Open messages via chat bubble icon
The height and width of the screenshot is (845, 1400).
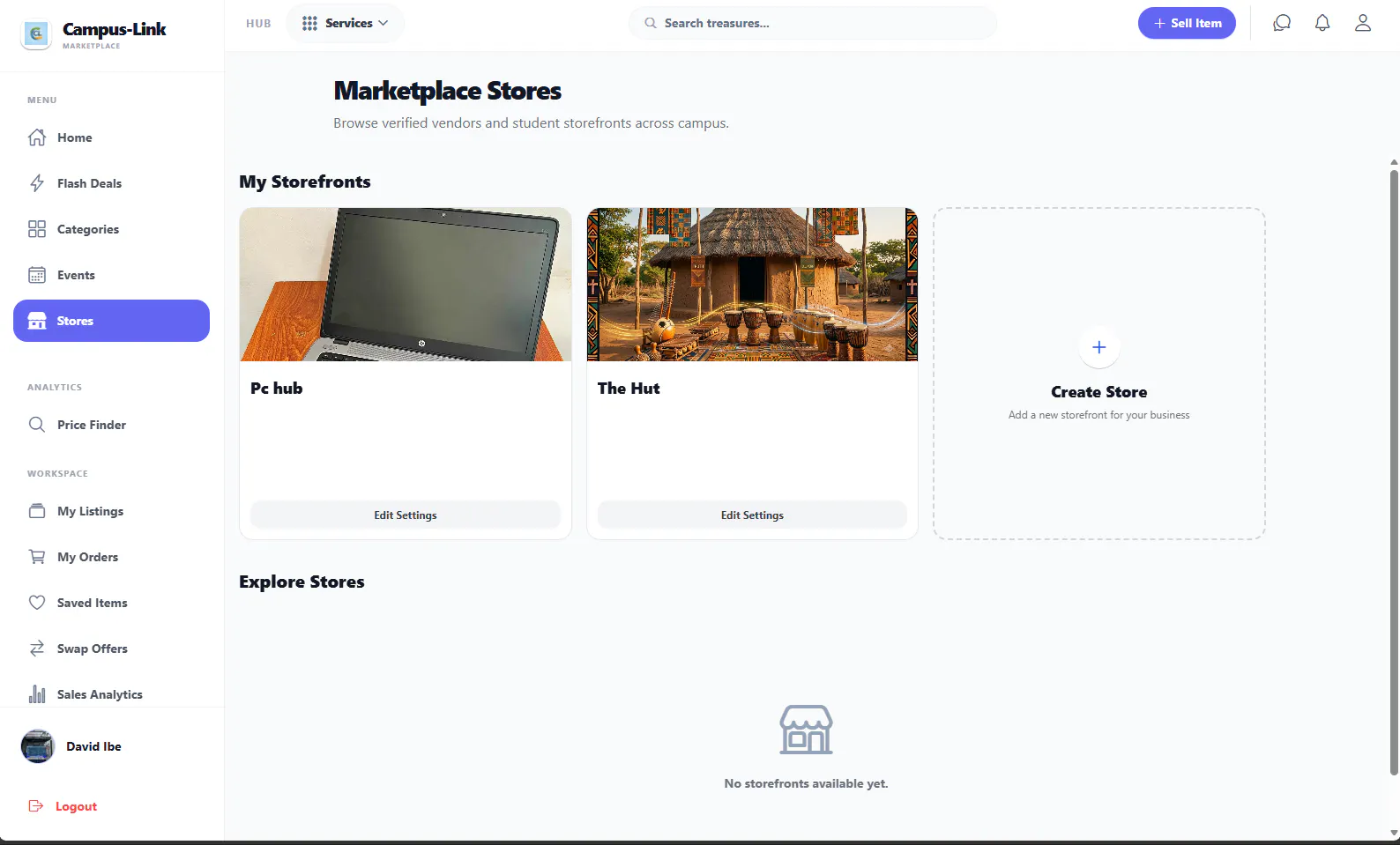1282,23
